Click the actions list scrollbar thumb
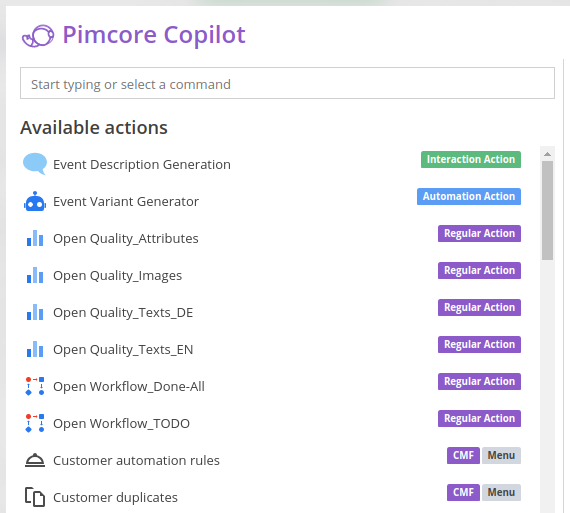 point(547,211)
